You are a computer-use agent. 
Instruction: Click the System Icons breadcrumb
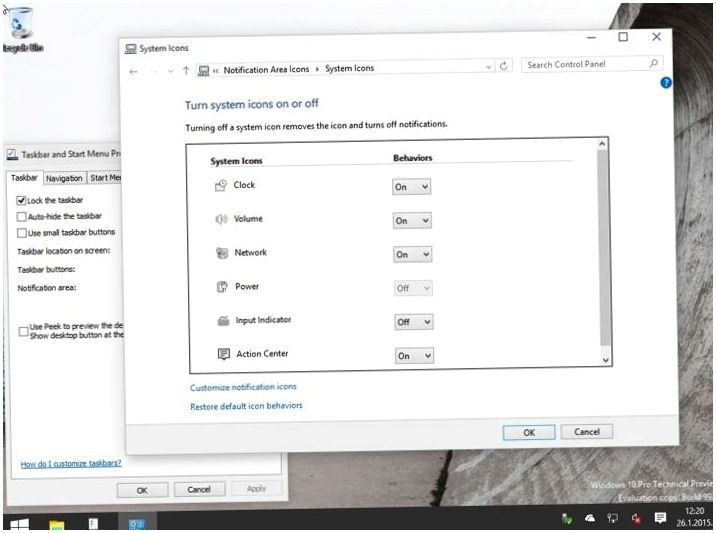point(349,68)
